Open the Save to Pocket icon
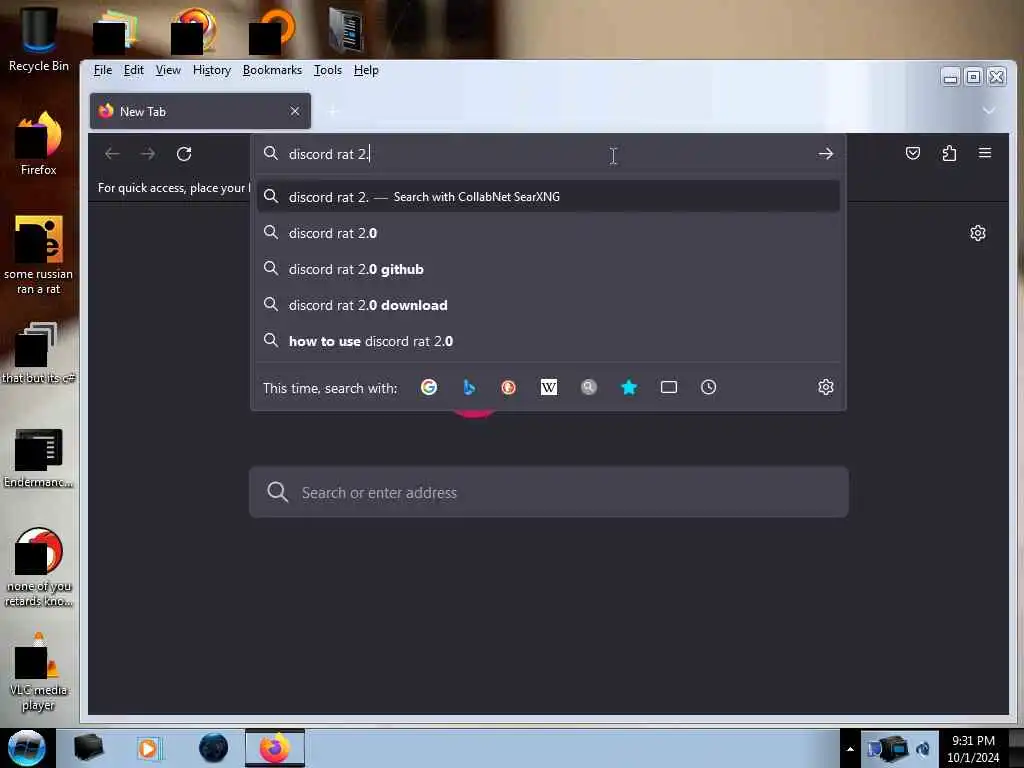Screen dimensions: 1024x768 click(x=912, y=153)
